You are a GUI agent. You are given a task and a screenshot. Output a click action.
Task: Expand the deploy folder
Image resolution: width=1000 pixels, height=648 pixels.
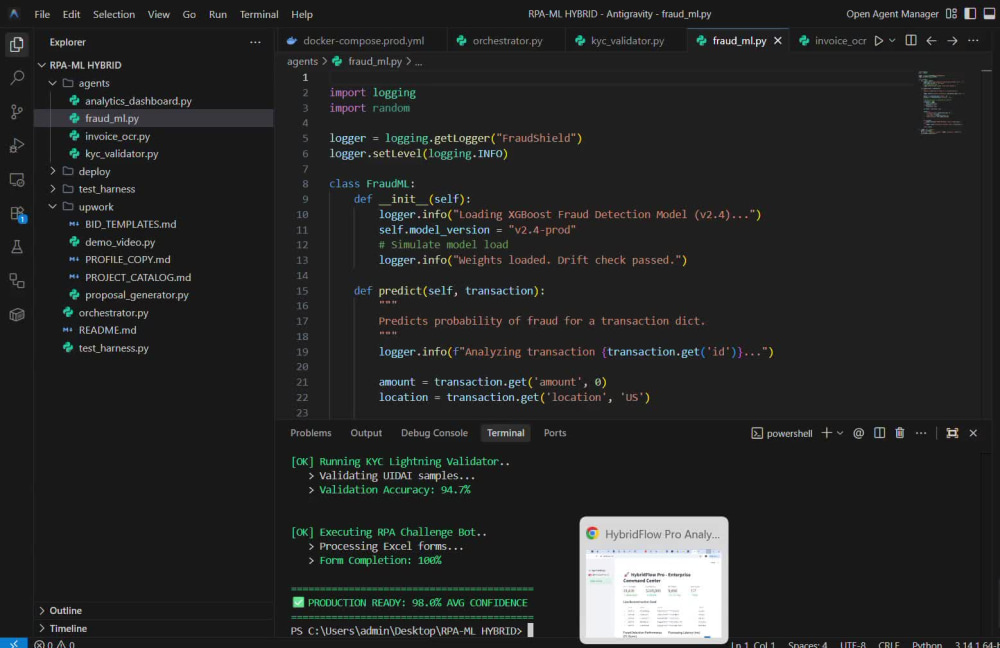(x=53, y=171)
